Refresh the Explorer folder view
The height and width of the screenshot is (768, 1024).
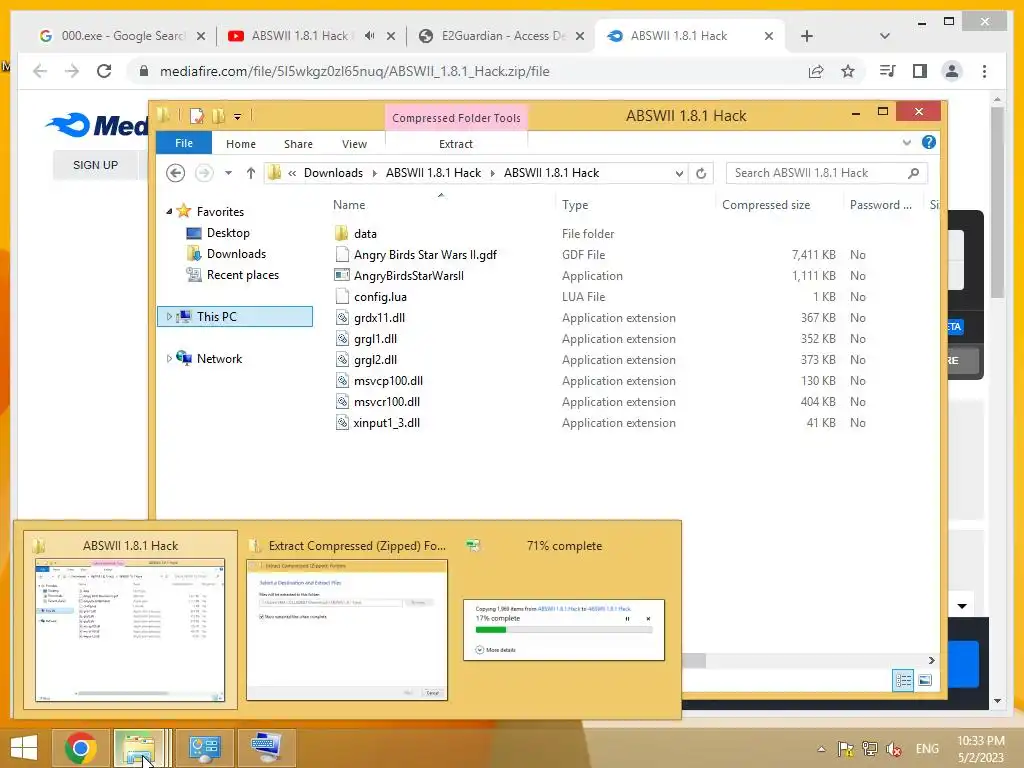701,173
